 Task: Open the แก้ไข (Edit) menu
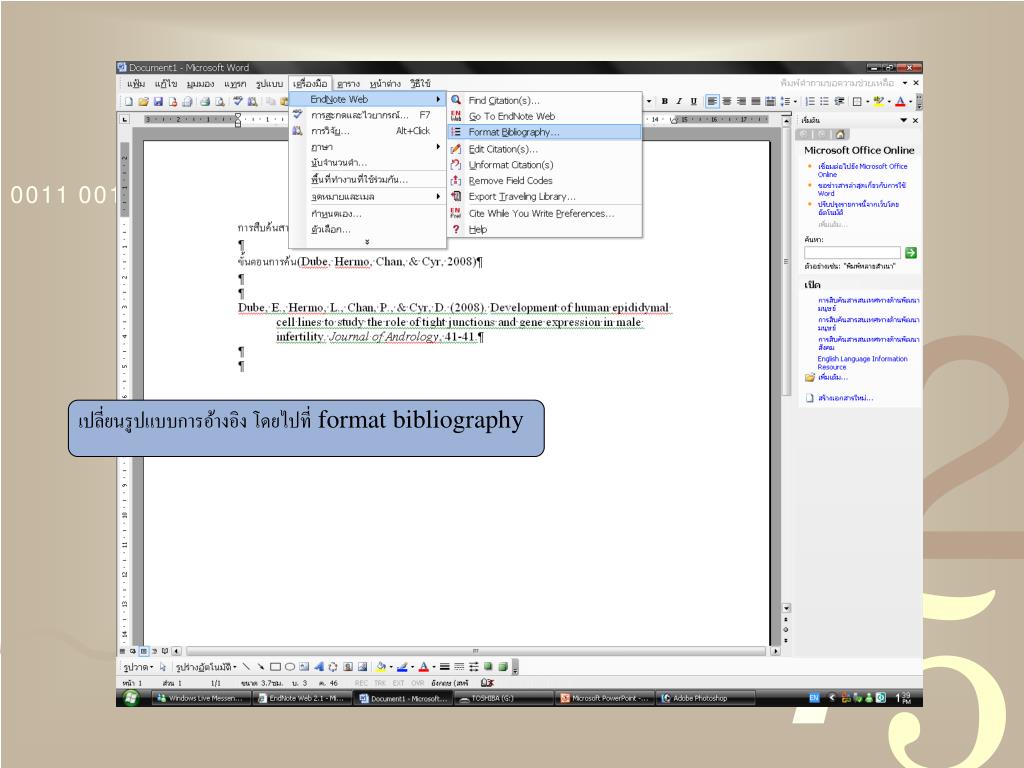pos(166,84)
